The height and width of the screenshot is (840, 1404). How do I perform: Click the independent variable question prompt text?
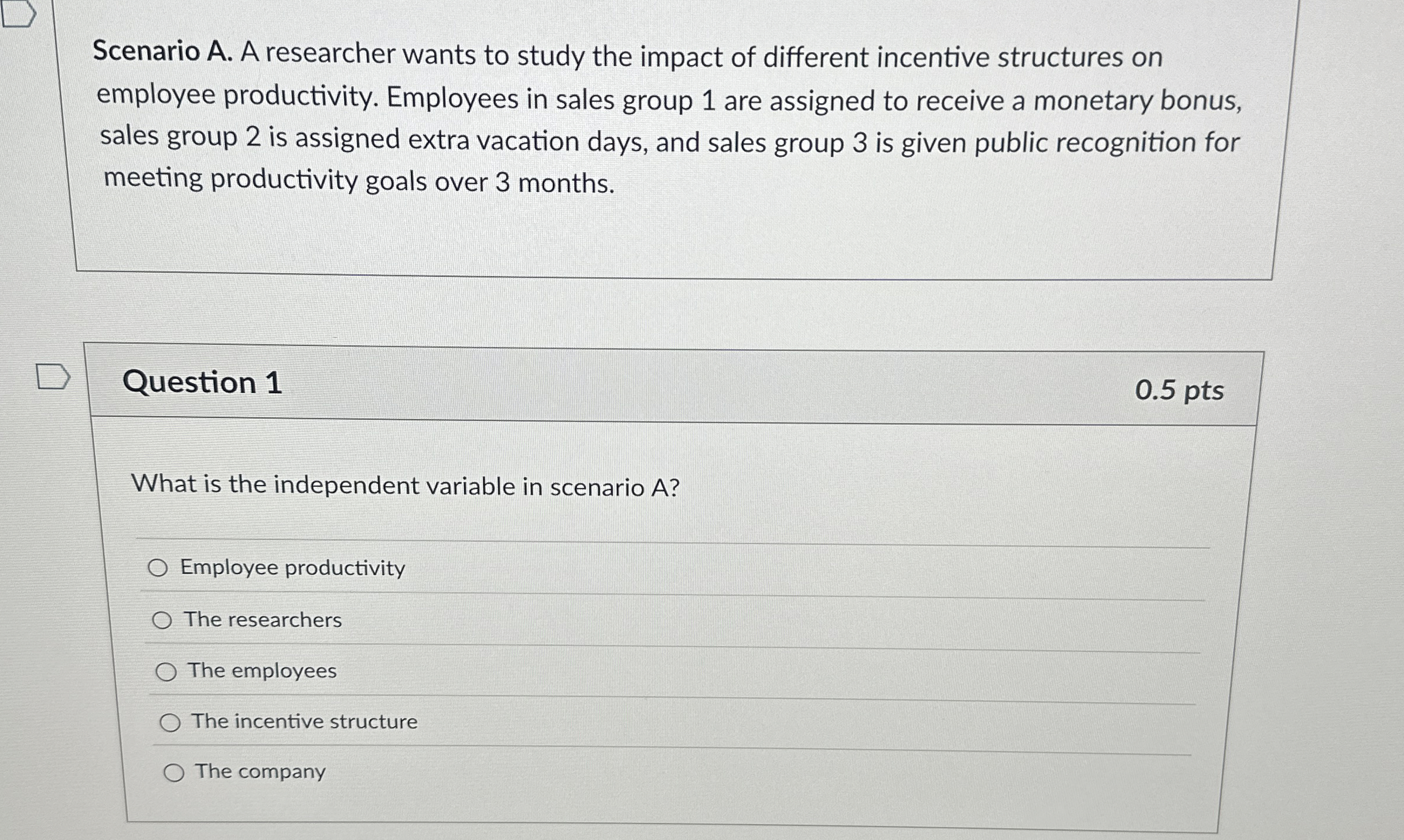(x=405, y=486)
